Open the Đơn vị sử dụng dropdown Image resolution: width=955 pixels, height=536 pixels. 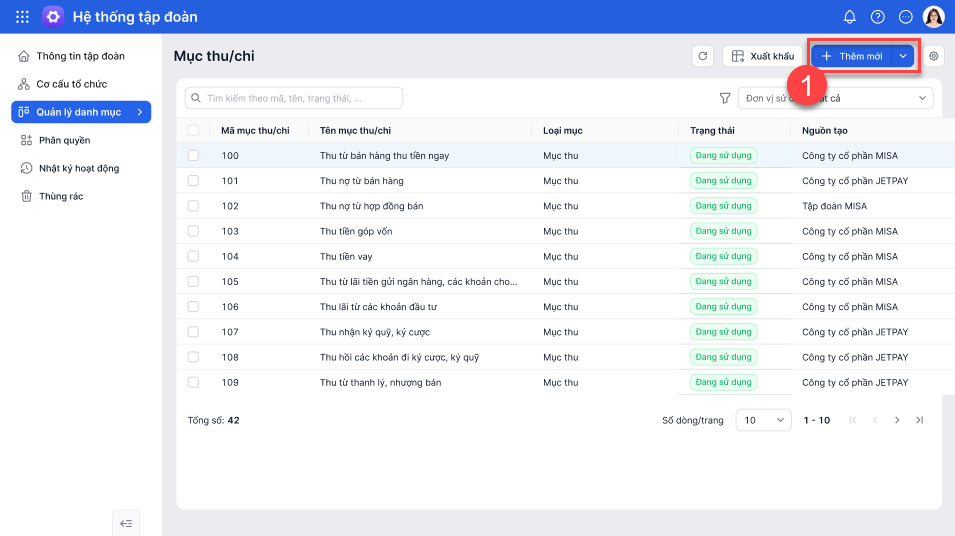pyautogui.click(x=836, y=98)
